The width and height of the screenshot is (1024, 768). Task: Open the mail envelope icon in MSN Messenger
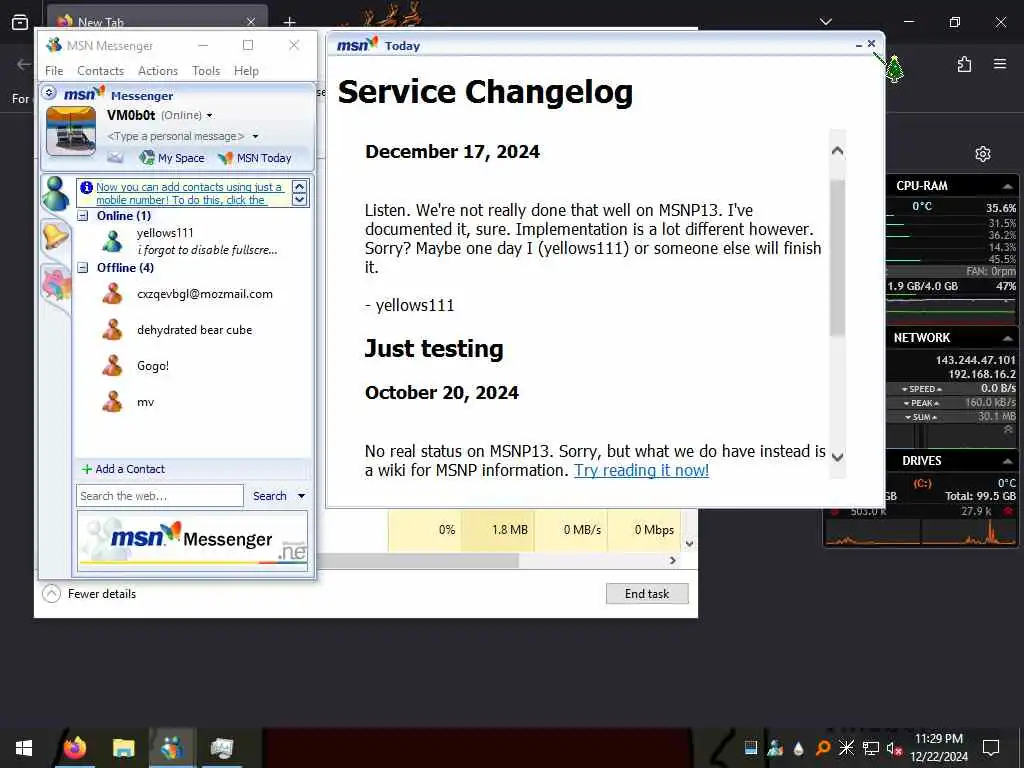[x=115, y=157]
